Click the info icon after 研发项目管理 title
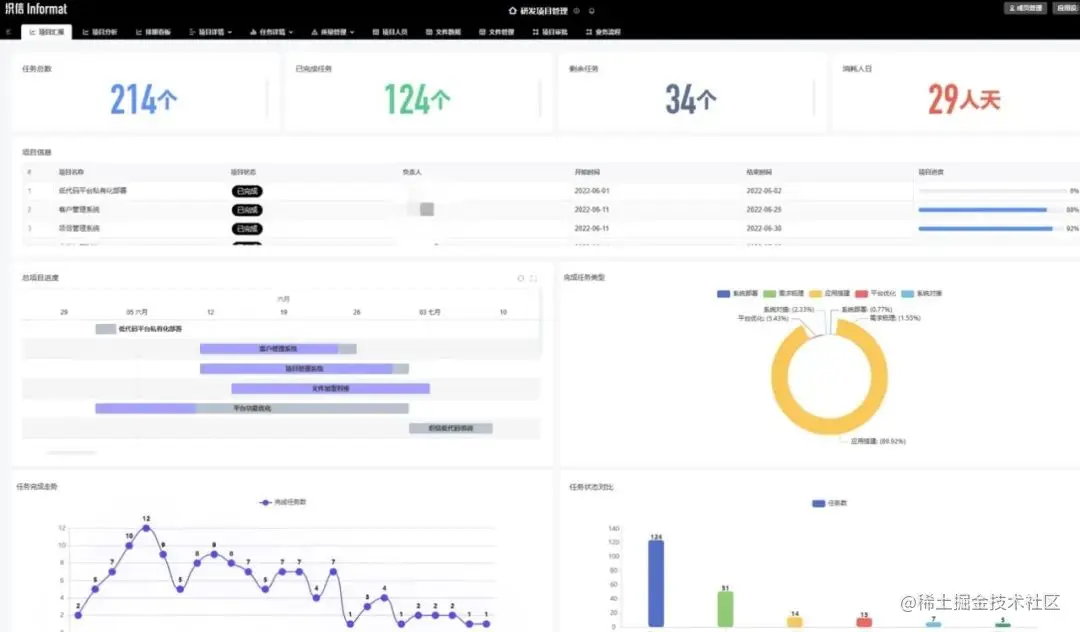Image resolution: width=1080 pixels, height=632 pixels. pyautogui.click(x=577, y=10)
